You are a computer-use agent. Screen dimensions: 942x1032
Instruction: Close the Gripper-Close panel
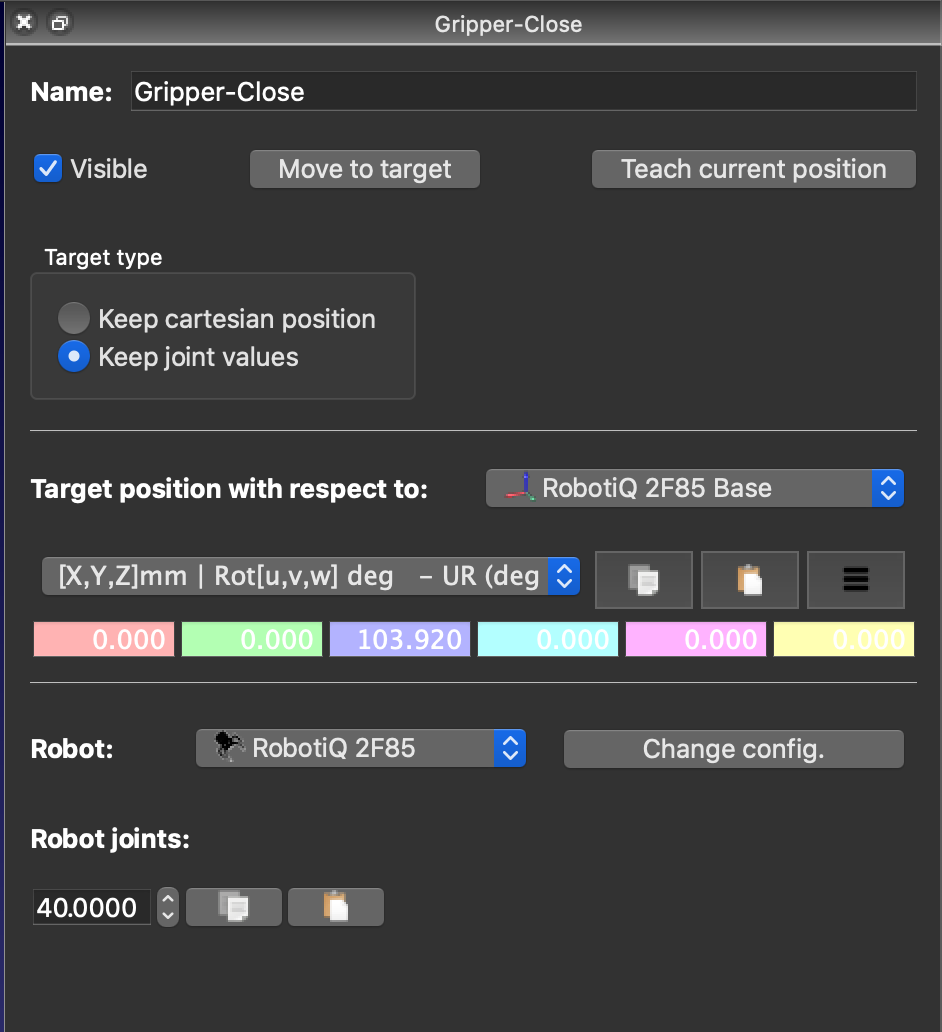pyautogui.click(x=24, y=23)
